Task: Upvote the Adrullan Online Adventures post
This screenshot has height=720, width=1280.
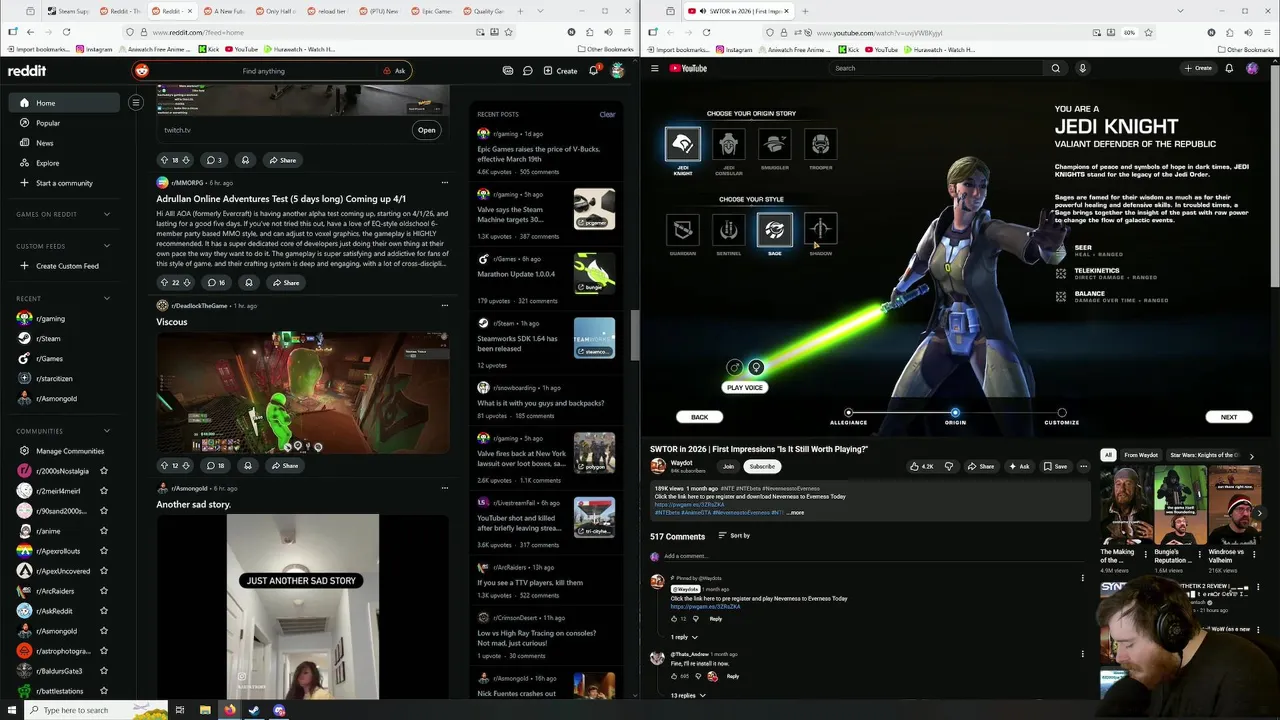Action: coord(164,283)
